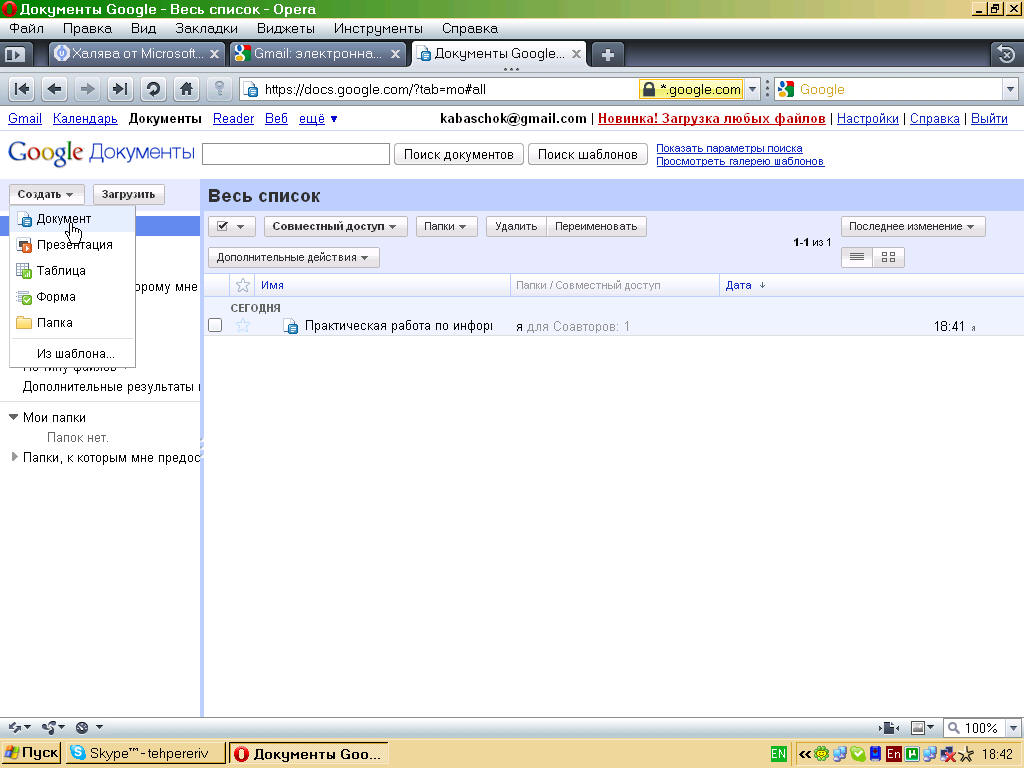The height and width of the screenshot is (768, 1024).
Task: Tick checkbox for 'Практическая работа' document row
Action: click(215, 325)
